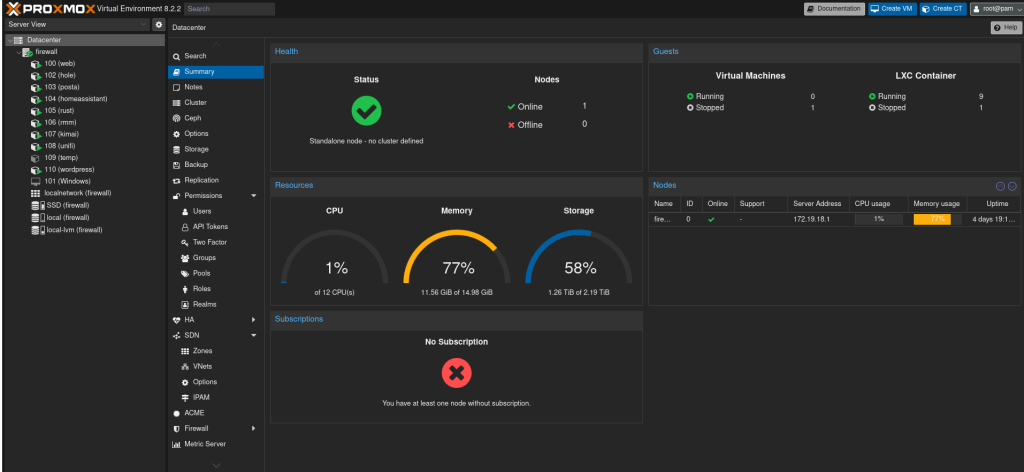This screenshot has width=1024, height=472.
Task: Open the Backup menu item
Action: coord(216,165)
